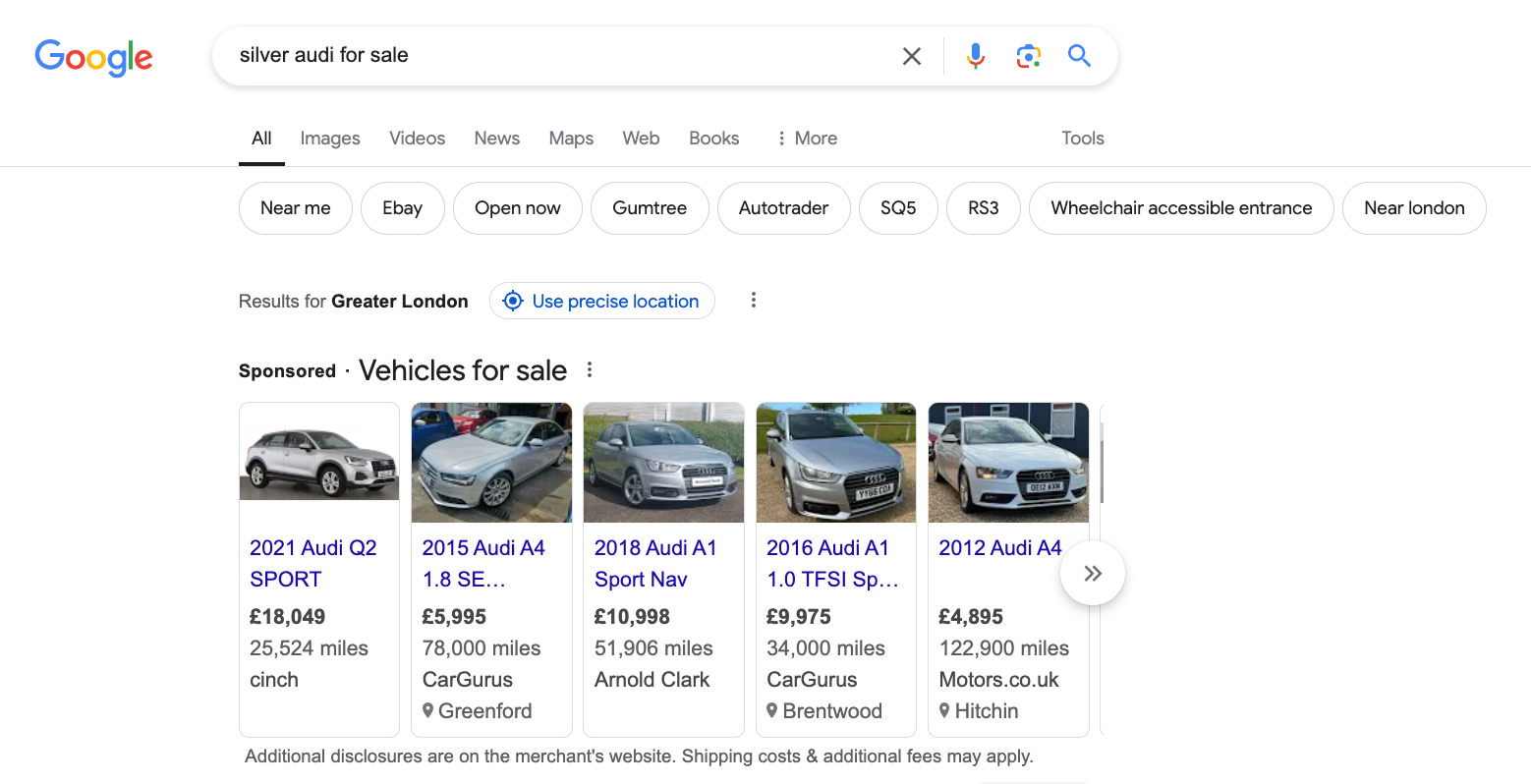Open the Tools options
This screenshot has width=1531, height=784.
tap(1082, 139)
